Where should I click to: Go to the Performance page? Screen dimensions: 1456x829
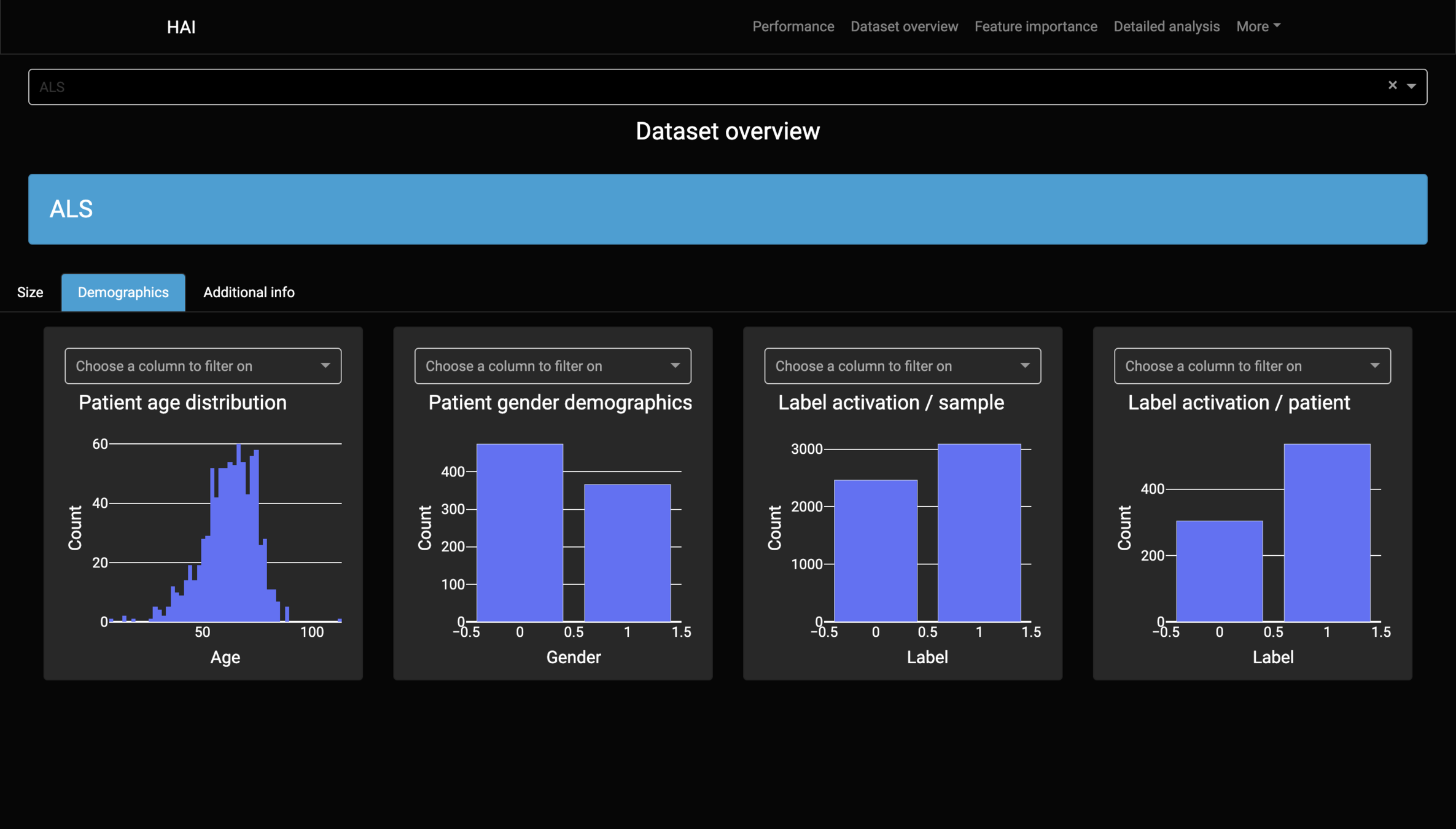(x=793, y=26)
